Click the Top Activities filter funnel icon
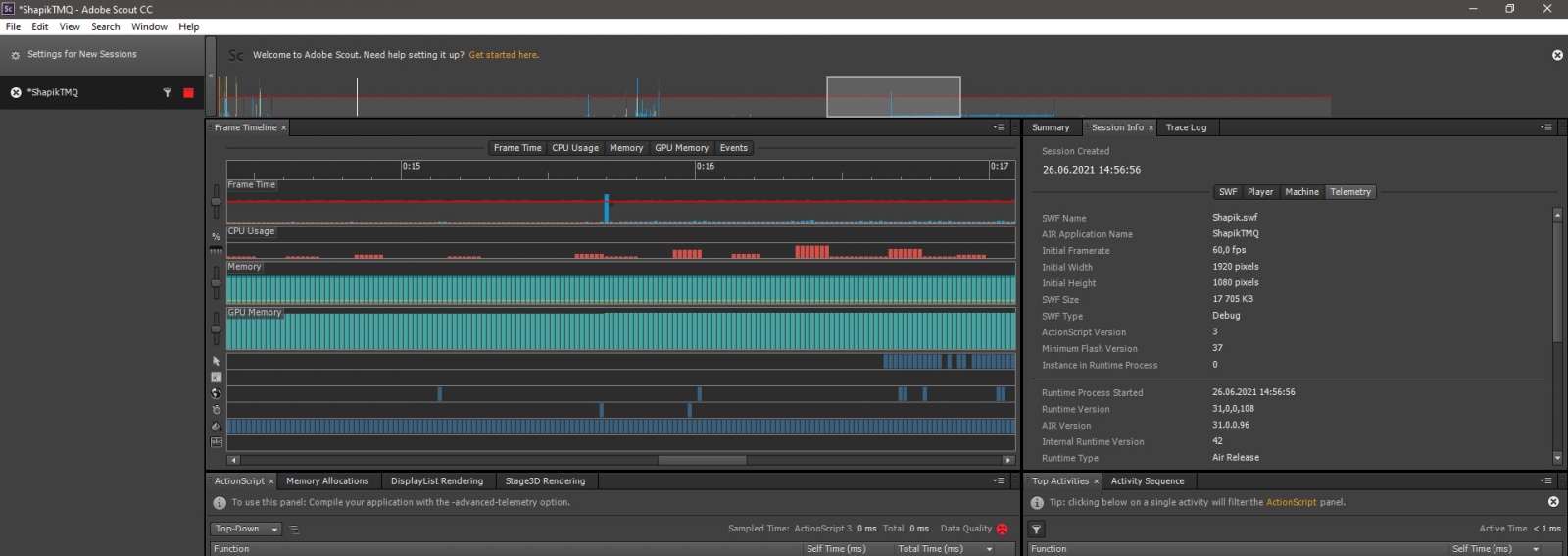1568x556 pixels. tap(1037, 530)
